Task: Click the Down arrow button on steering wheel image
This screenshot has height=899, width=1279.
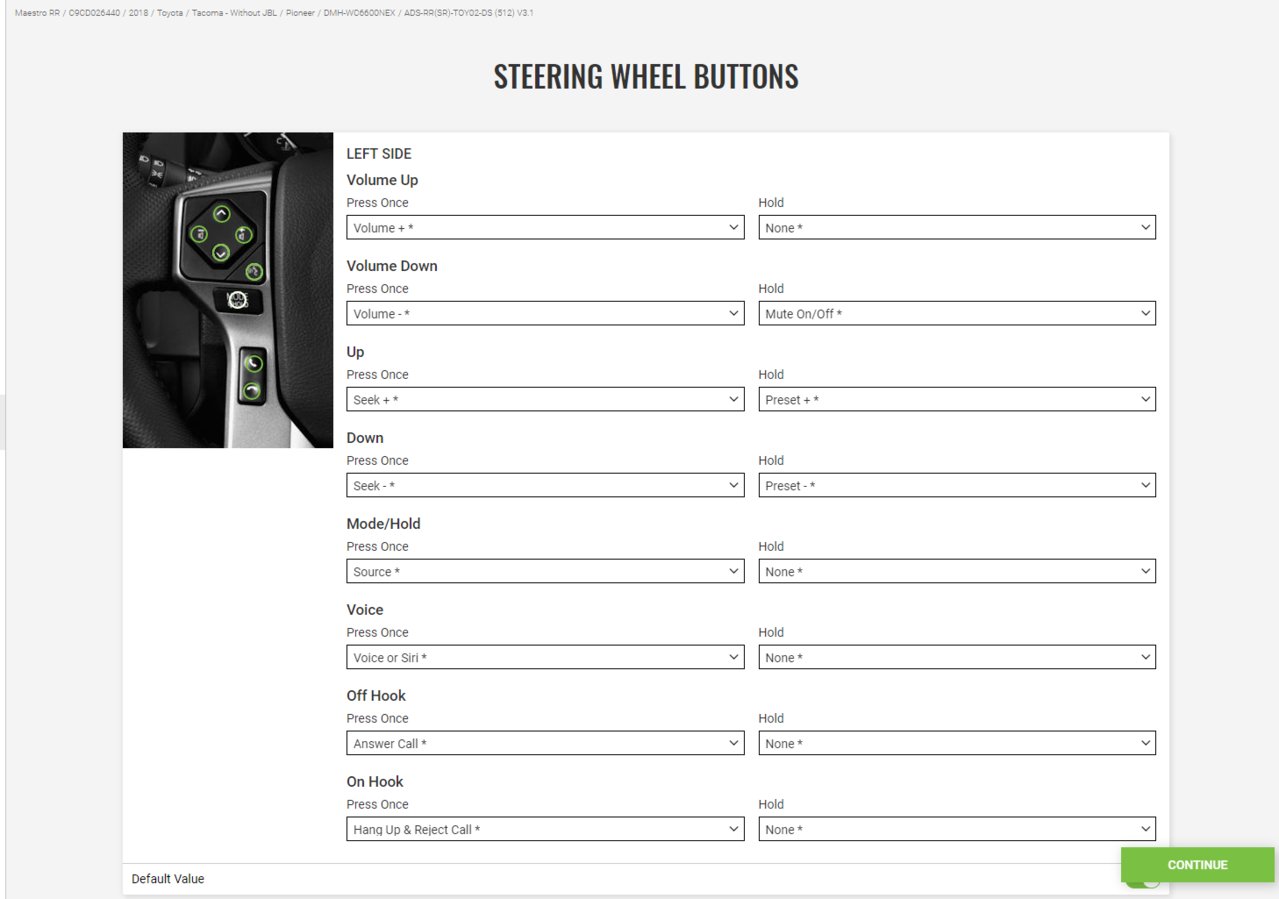Action: click(221, 253)
